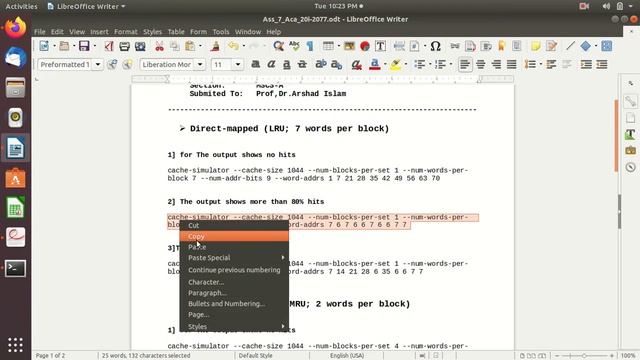Open the Table menu

point(176,32)
